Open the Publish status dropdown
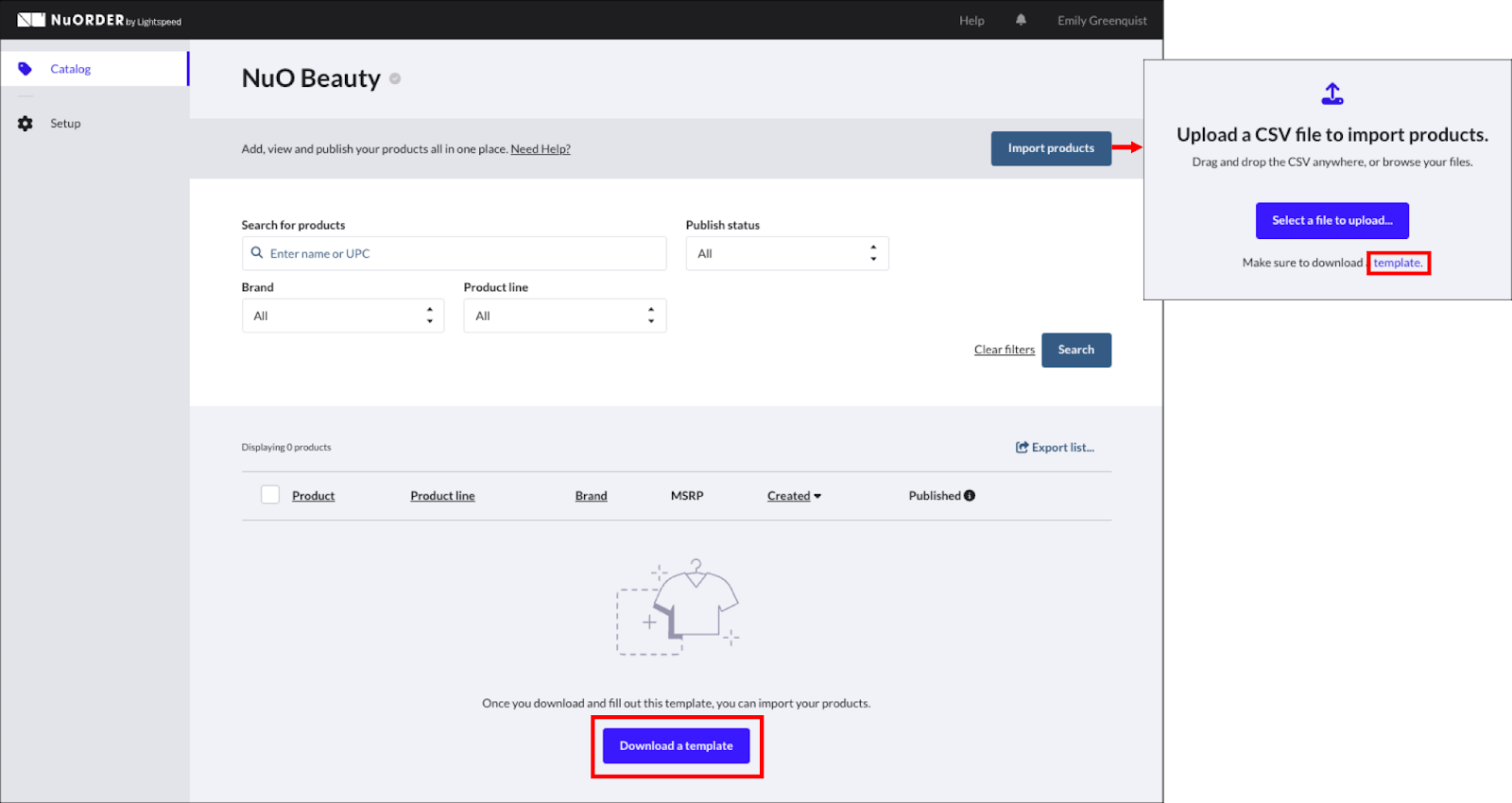Screen dimensions: 1512x803 pyautogui.click(x=787, y=253)
